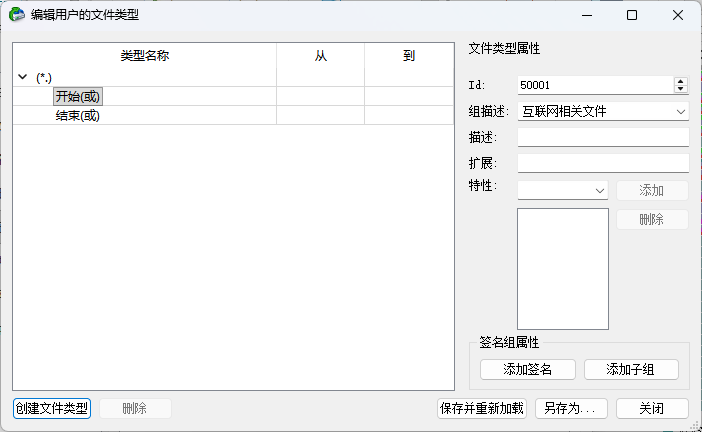This screenshot has height=432, width=702.
Task: Decrease Id value with down spinner arrow
Action: [x=681, y=89]
